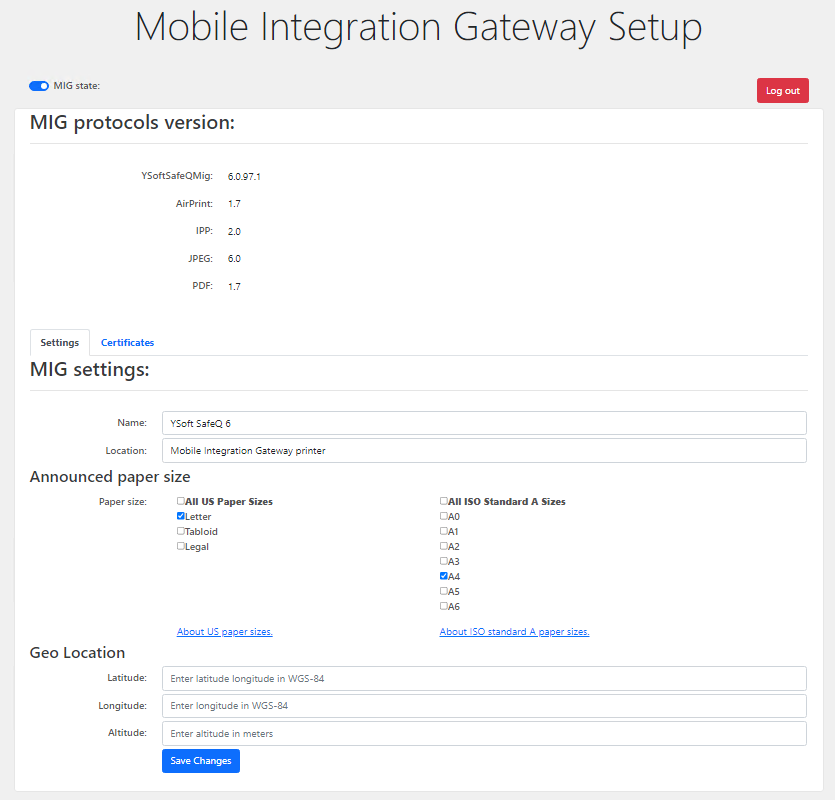The width and height of the screenshot is (835, 800).
Task: Enable the Legal paper size
Action: (x=181, y=546)
